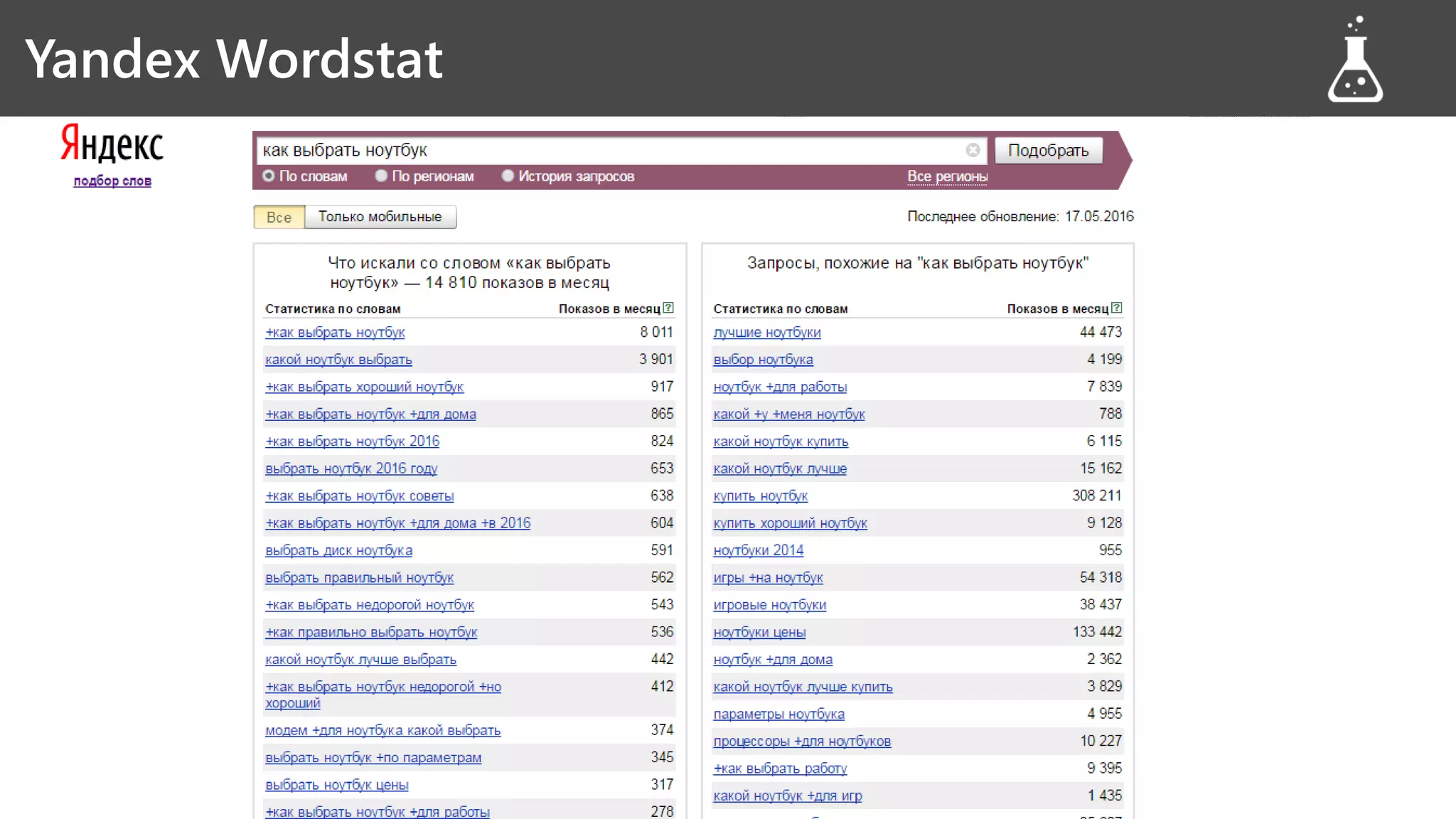Open the какой ноутбук лучше link
The image size is (1456, 819).
pos(780,469)
